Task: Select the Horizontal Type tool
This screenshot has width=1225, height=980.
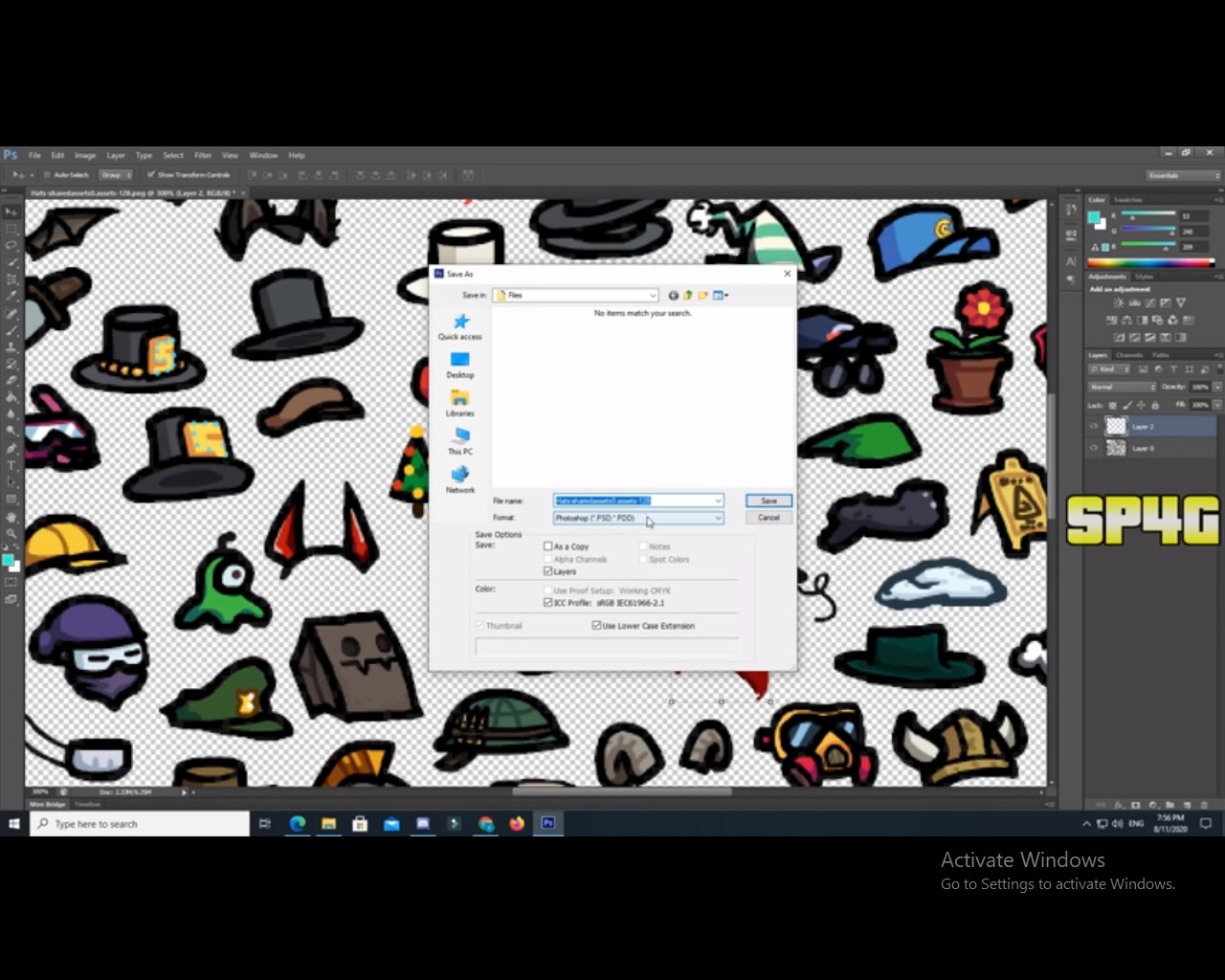Action: click(11, 465)
